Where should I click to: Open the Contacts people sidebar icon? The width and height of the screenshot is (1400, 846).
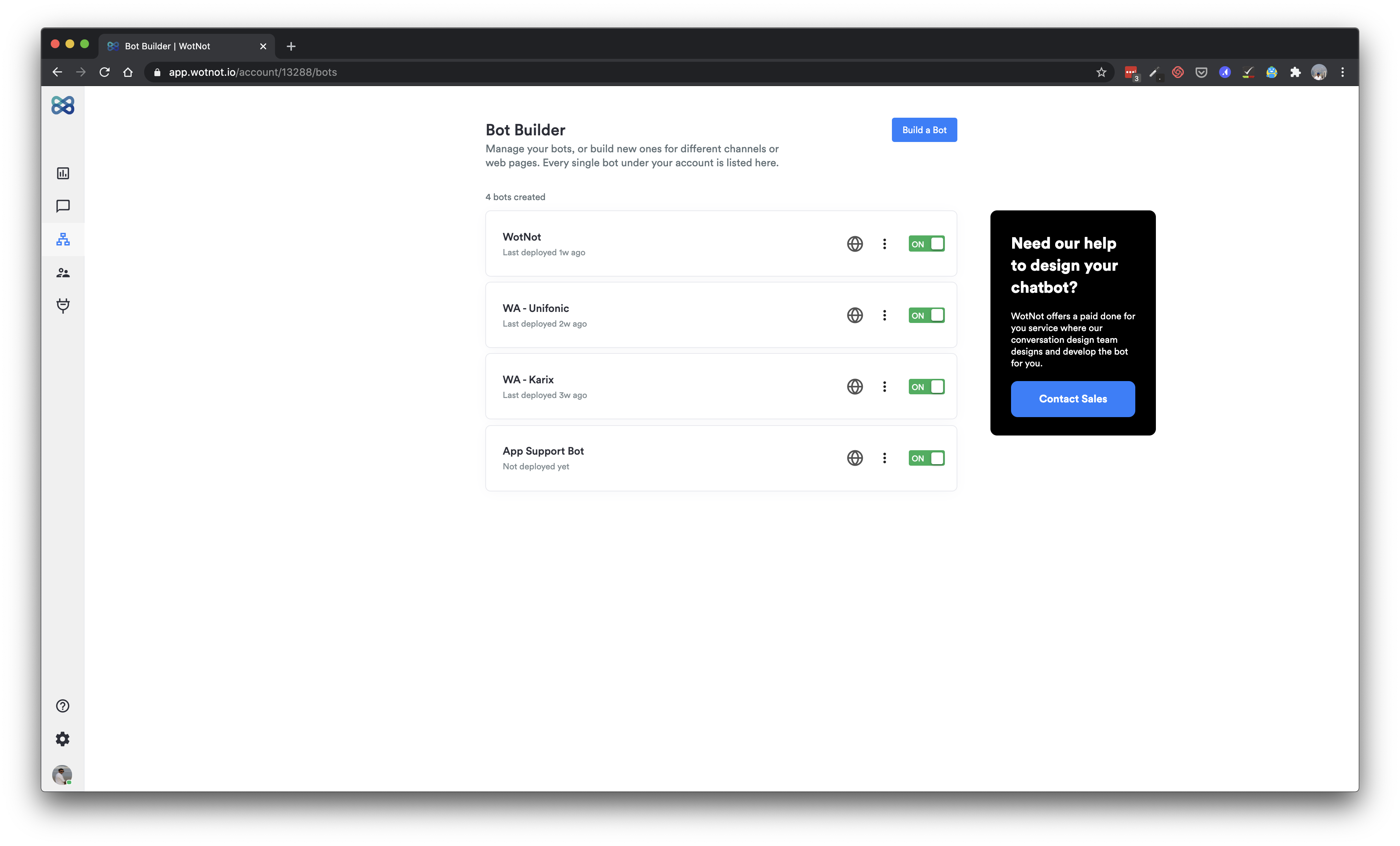coord(63,273)
